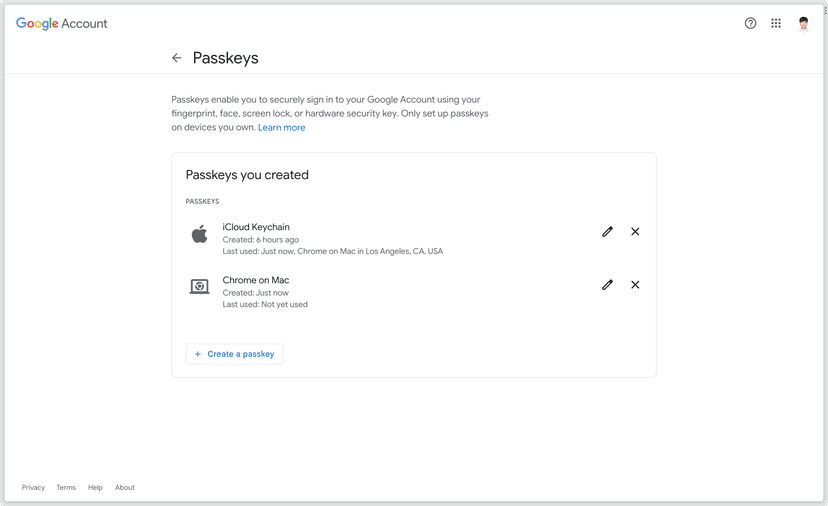Click the profile avatar picture
This screenshot has height=506, width=828.
pyautogui.click(x=803, y=23)
